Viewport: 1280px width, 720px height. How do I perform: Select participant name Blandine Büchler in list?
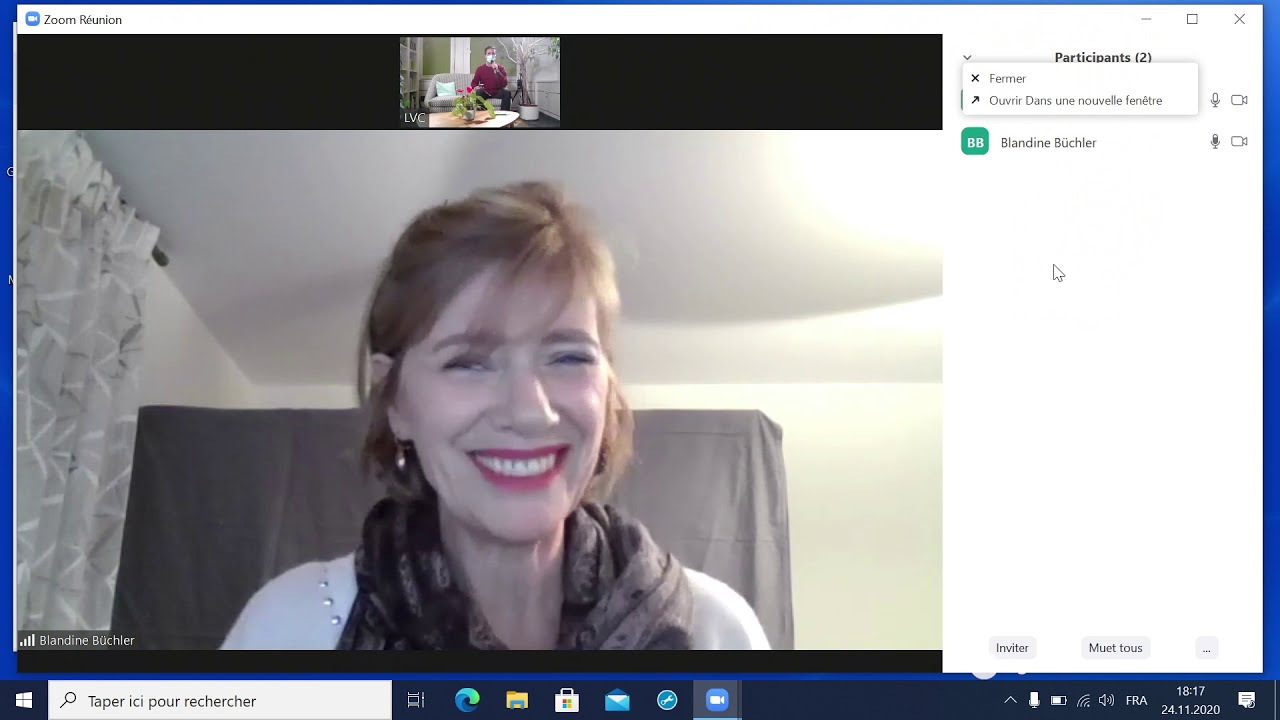1048,143
